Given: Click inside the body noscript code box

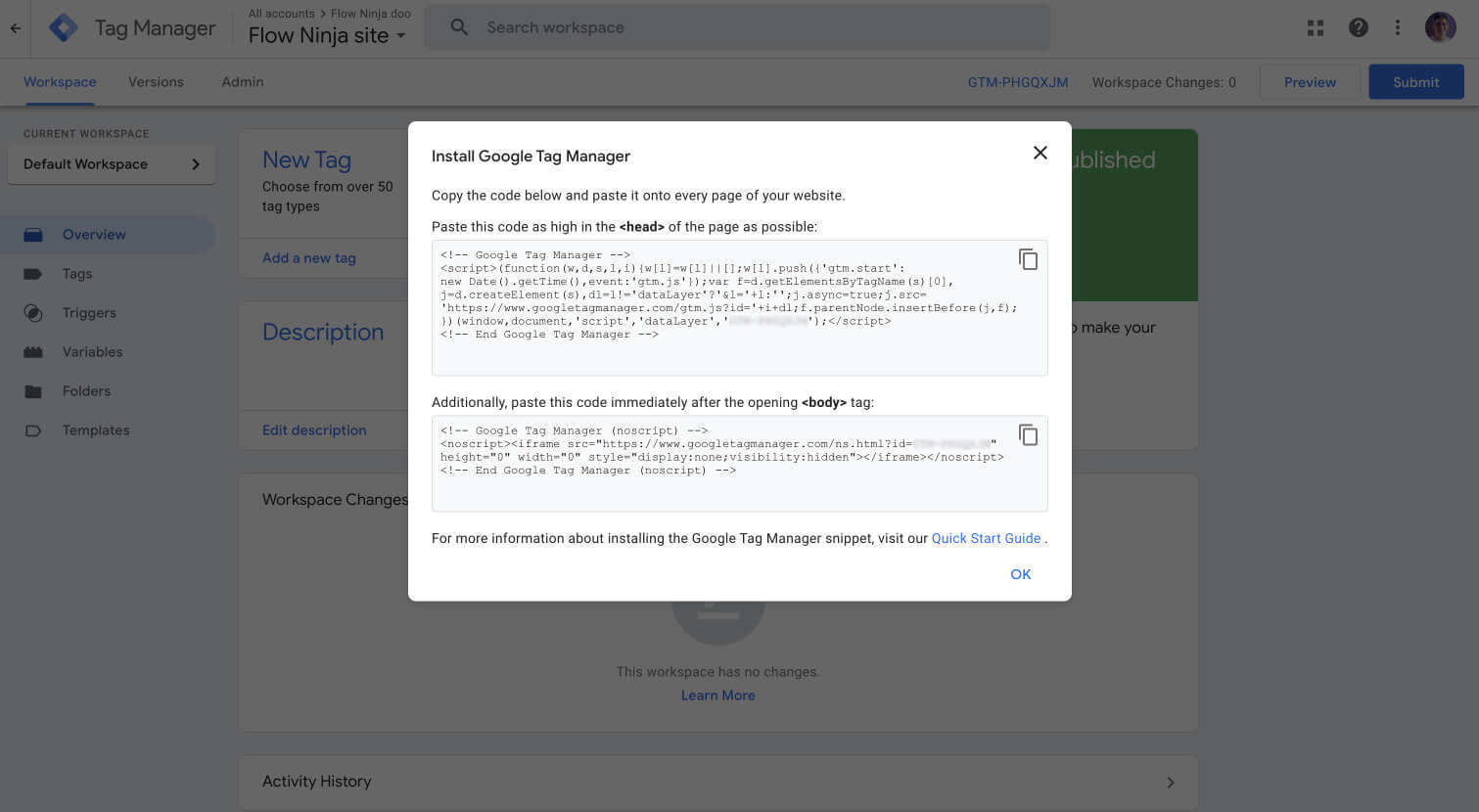Looking at the screenshot, I should tap(740, 464).
